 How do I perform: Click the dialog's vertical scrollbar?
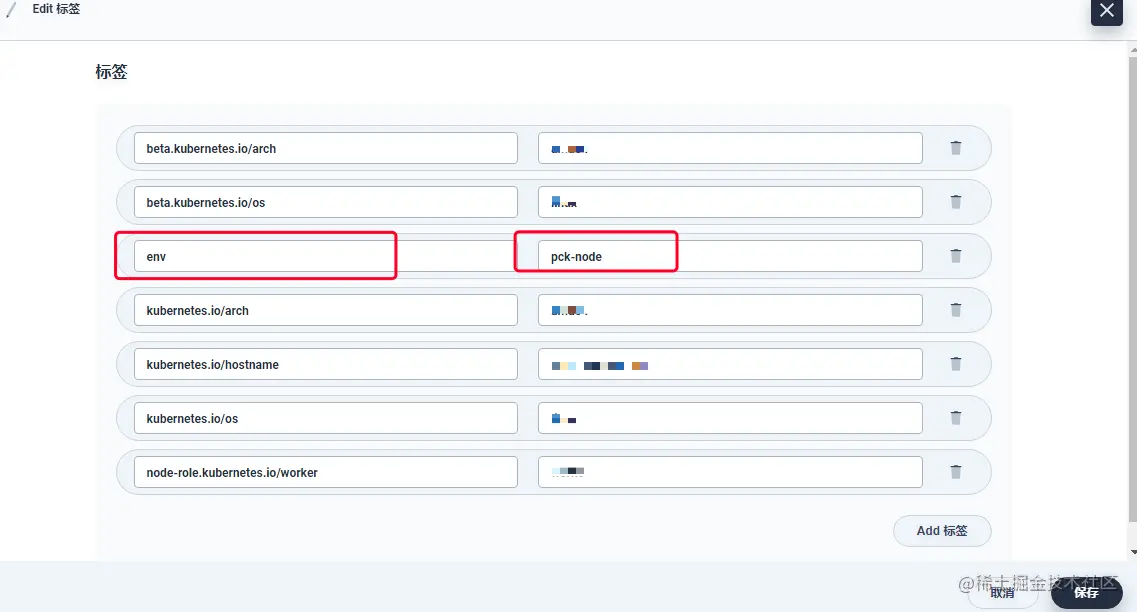pos(1133,290)
